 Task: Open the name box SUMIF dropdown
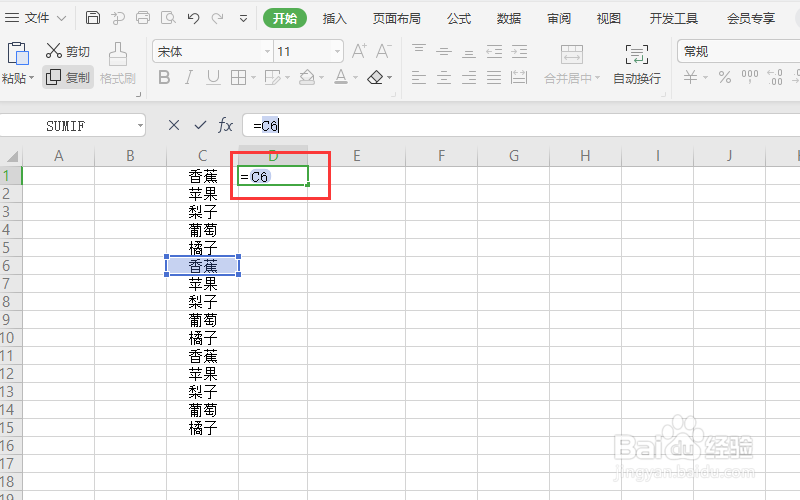(x=140, y=126)
